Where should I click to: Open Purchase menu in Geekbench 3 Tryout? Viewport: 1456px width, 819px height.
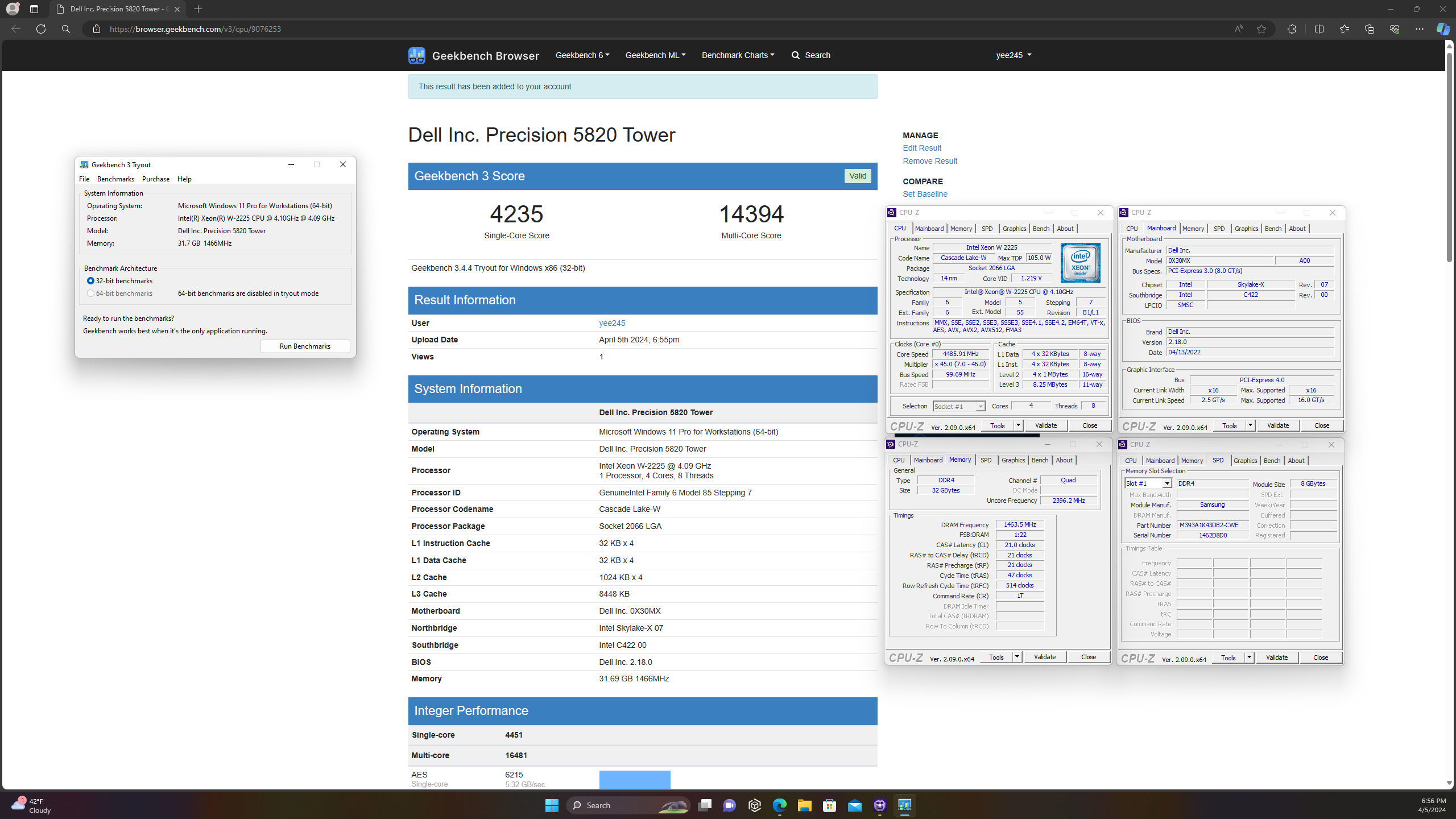(156, 179)
